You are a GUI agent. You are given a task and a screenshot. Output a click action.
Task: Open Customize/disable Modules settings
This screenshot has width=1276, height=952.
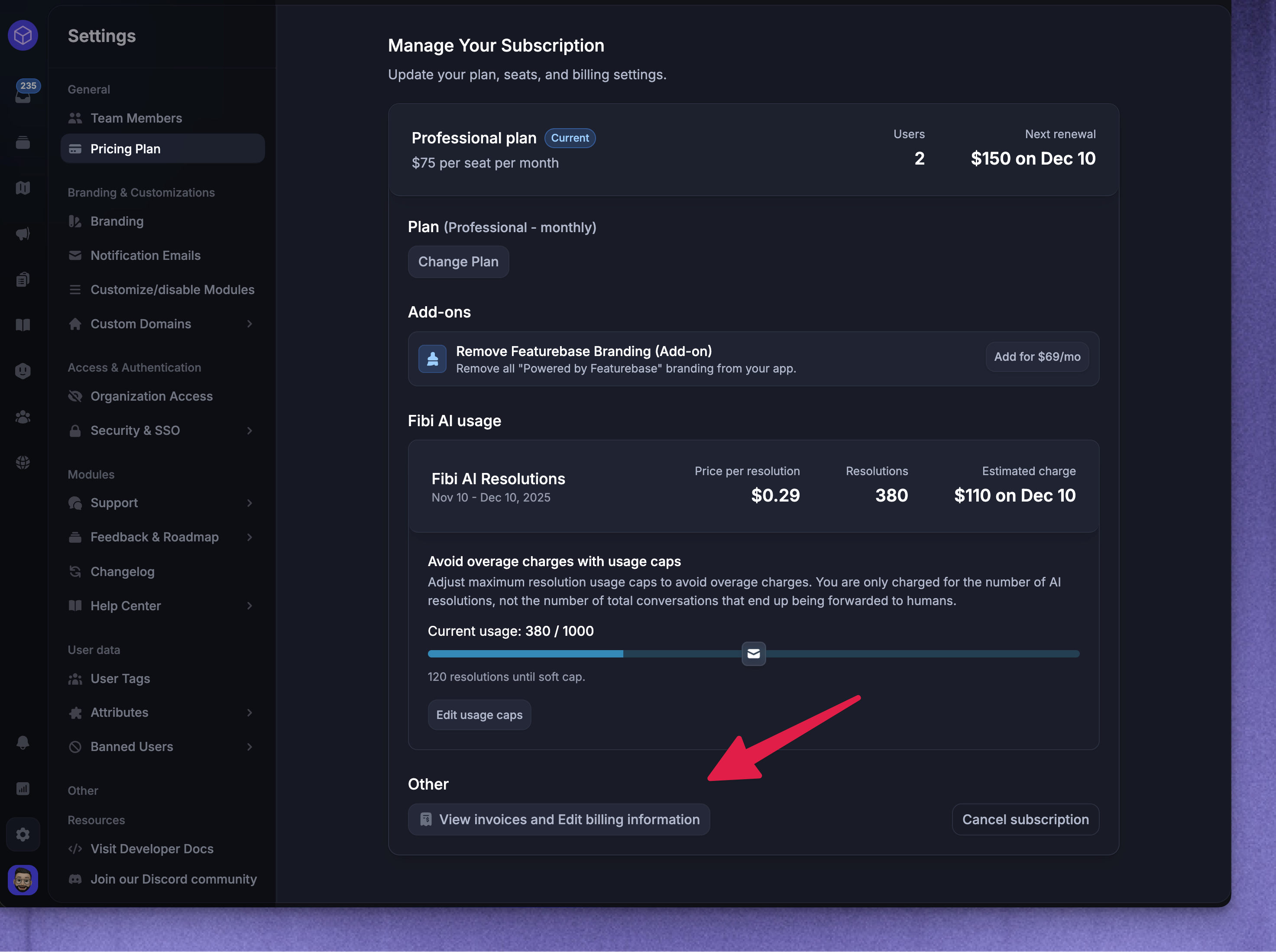[x=162, y=290]
